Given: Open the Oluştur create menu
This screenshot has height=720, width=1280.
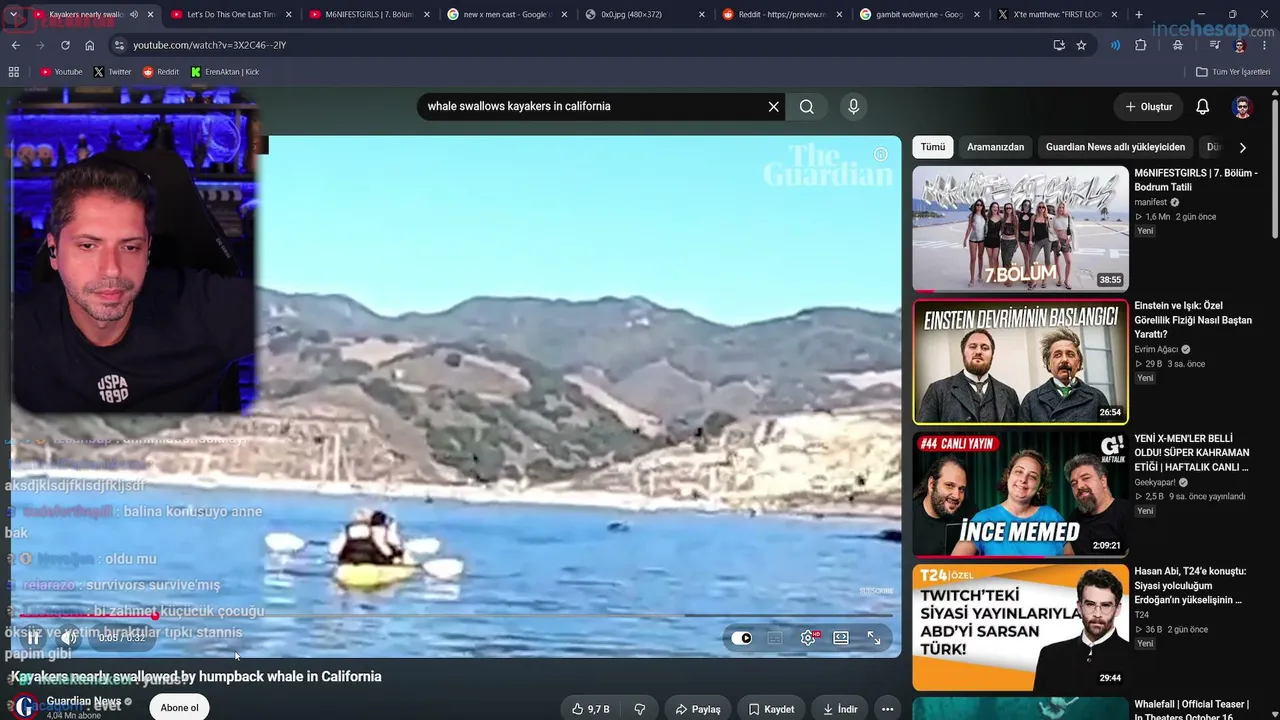Looking at the screenshot, I should [1148, 107].
